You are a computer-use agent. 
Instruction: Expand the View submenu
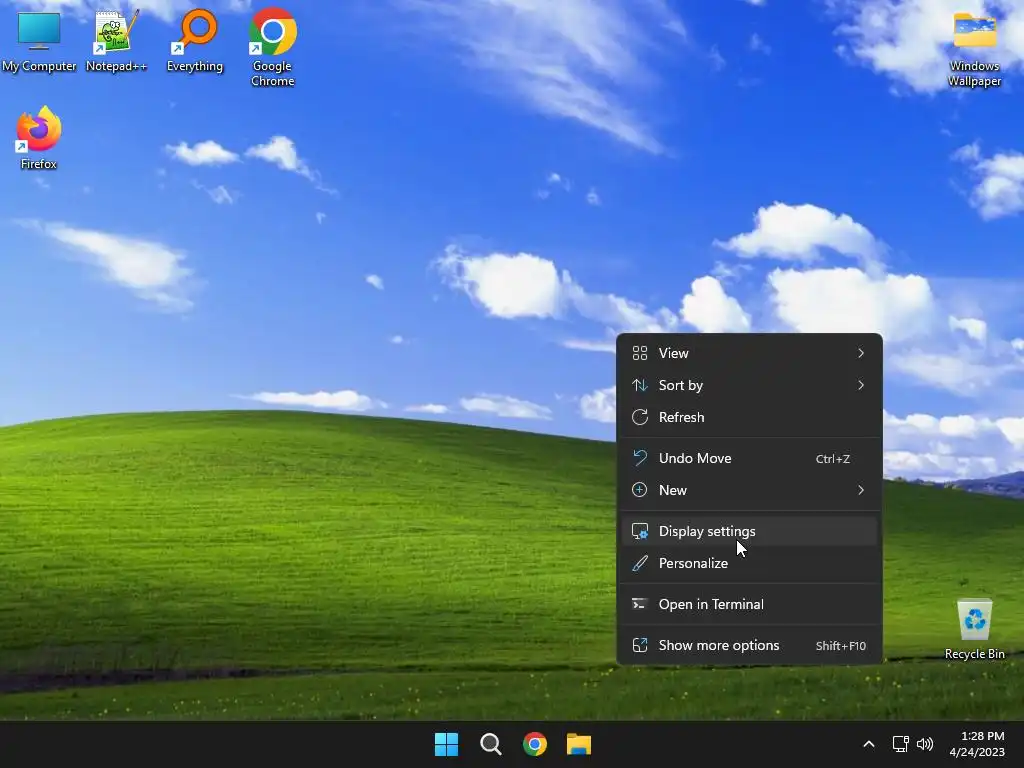(x=749, y=353)
